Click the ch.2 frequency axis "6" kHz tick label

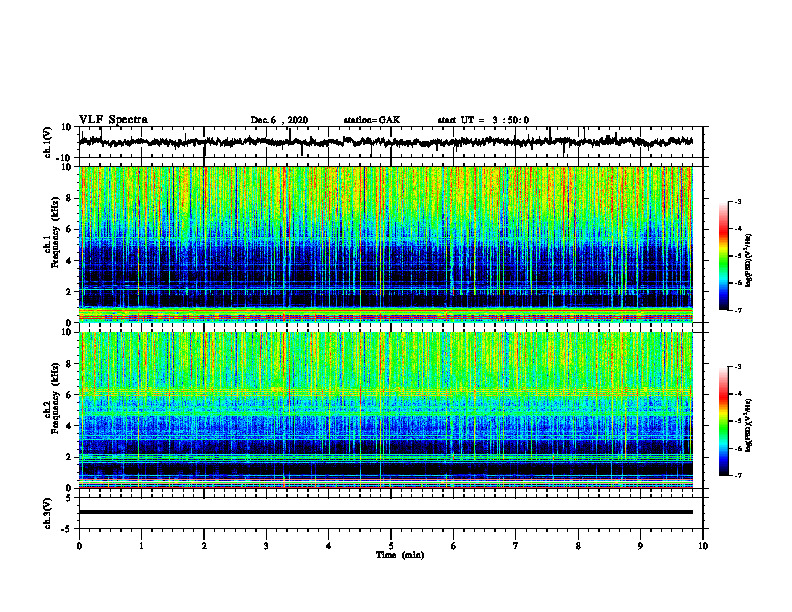(69, 395)
